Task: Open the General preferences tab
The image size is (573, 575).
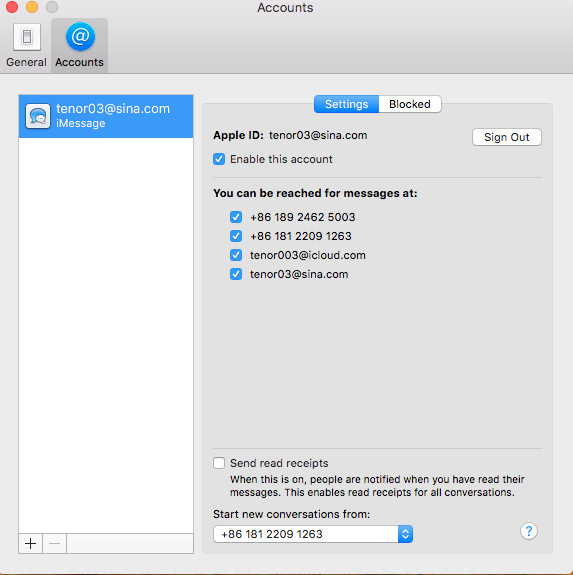Action: 26,46
